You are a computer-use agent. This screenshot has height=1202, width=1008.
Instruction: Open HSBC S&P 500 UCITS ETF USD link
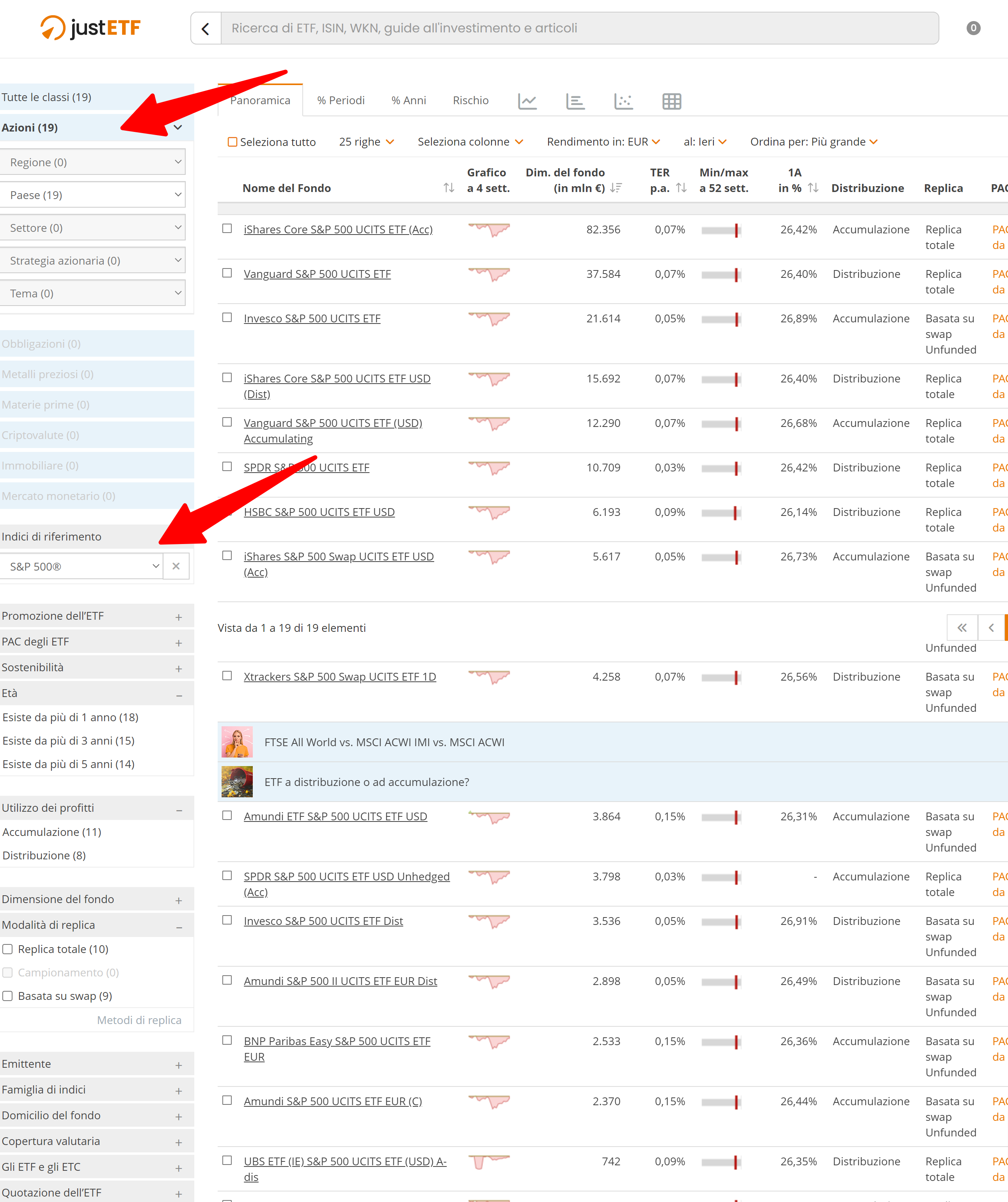coord(319,512)
